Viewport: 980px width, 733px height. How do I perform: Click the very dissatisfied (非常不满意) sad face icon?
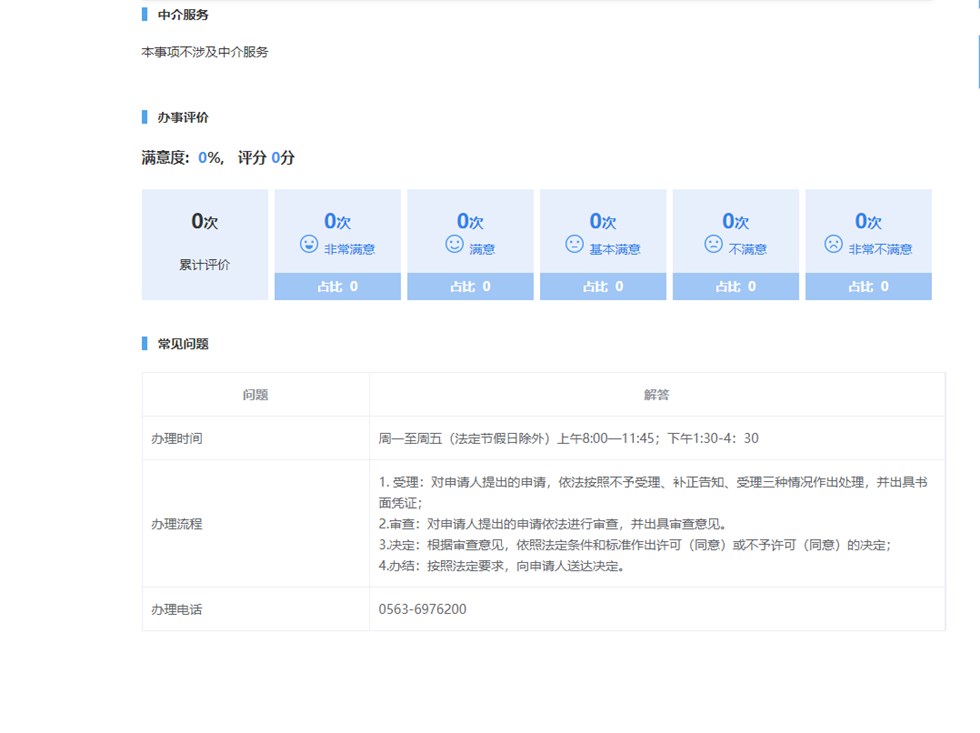click(833, 244)
